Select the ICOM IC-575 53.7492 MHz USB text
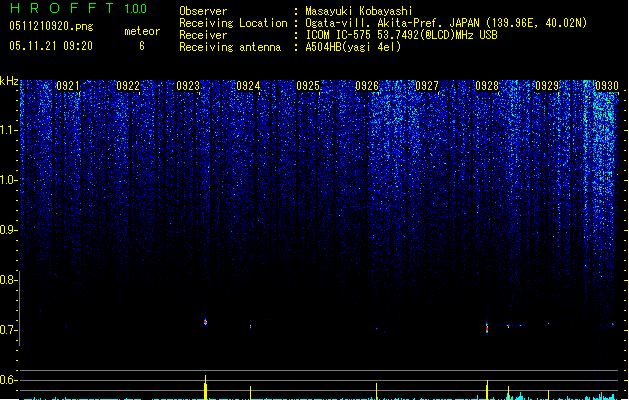The image size is (629, 400). tap(401, 35)
